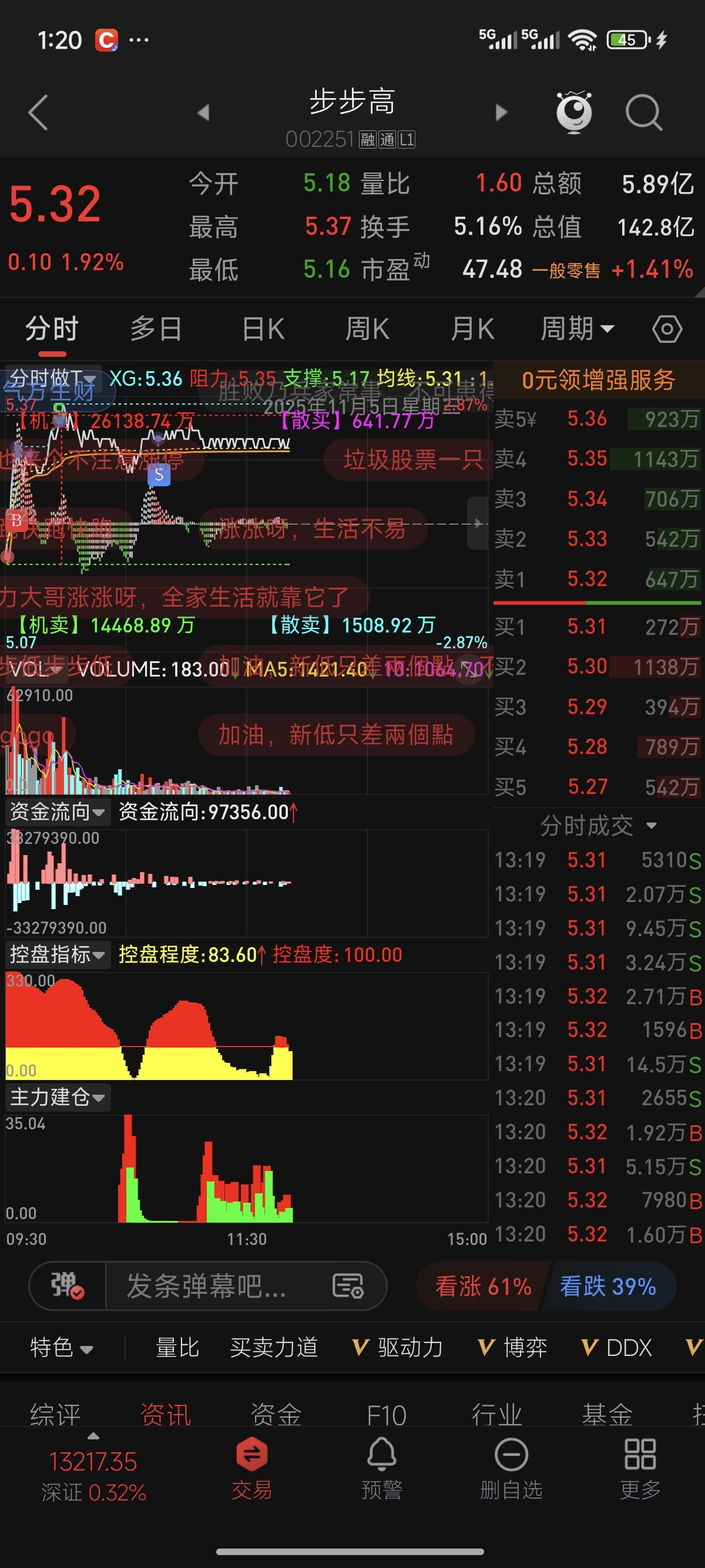The image size is (705, 1568).
Task: Open the 综评 section tab
Action: [55, 1414]
